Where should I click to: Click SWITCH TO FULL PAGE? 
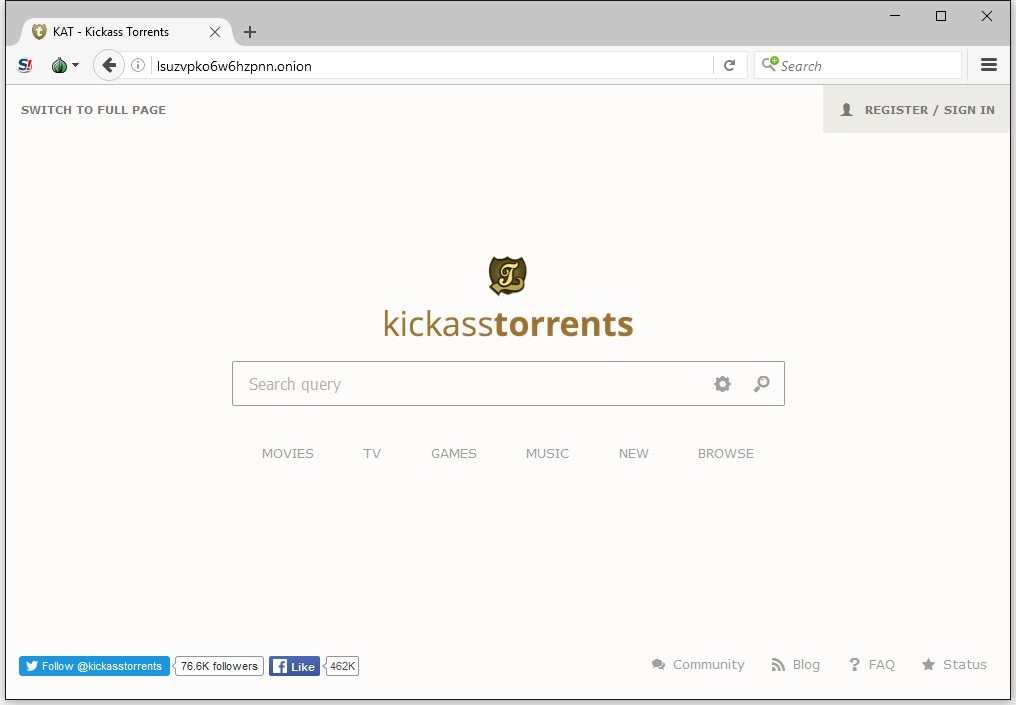(x=93, y=110)
